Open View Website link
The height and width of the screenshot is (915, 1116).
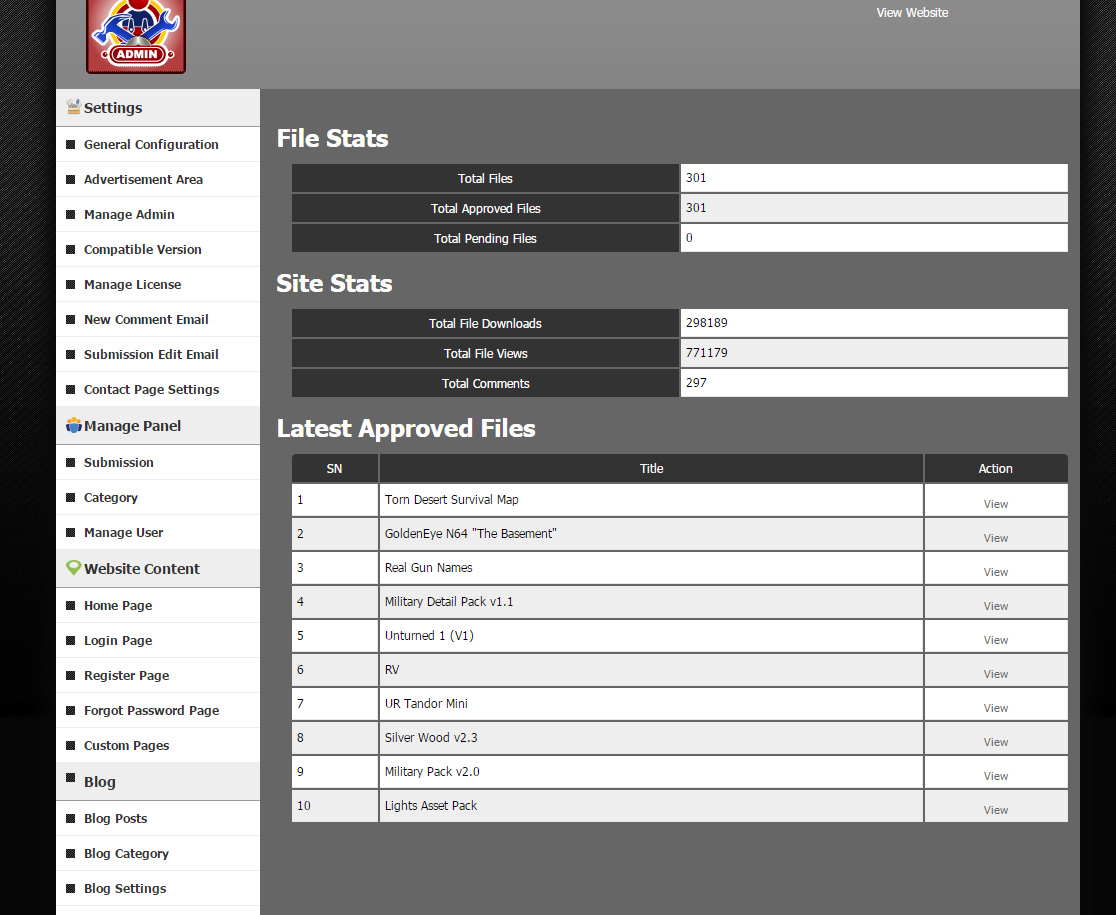coord(912,13)
